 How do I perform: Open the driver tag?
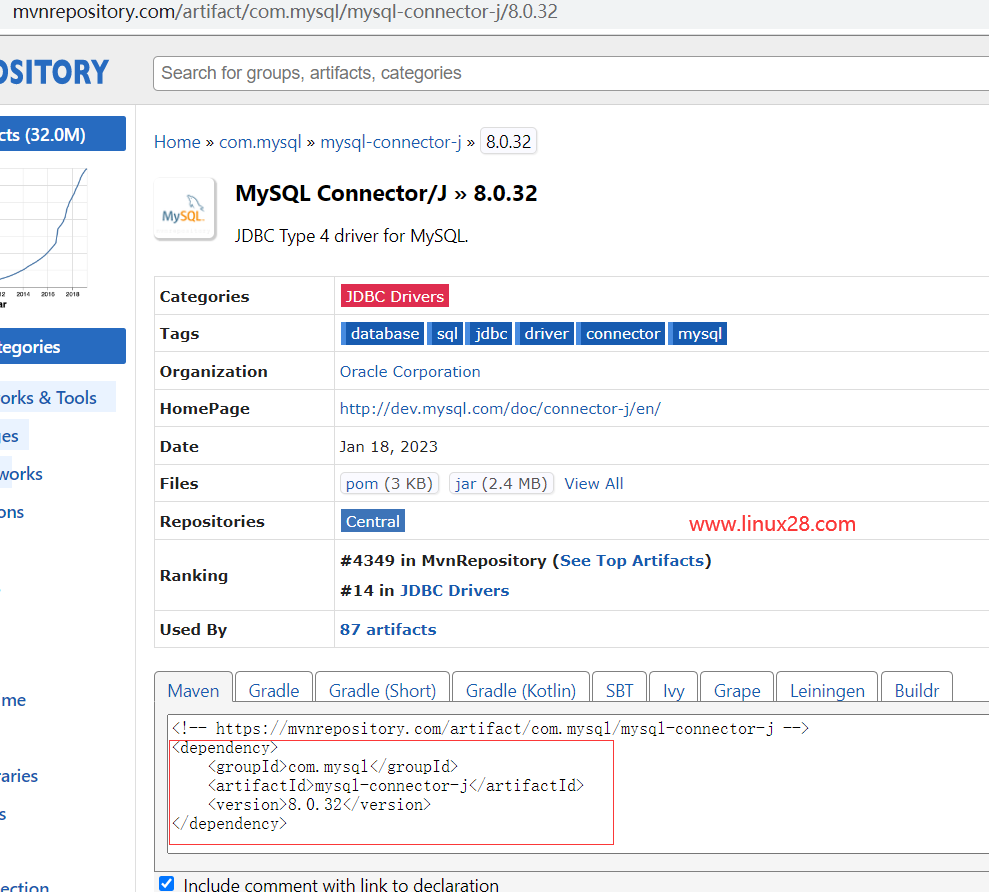[x=546, y=334]
